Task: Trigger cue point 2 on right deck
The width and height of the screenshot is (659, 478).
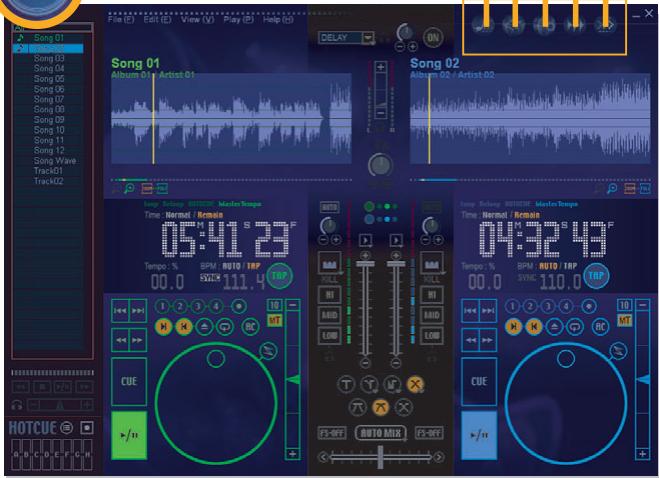Action: point(530,306)
